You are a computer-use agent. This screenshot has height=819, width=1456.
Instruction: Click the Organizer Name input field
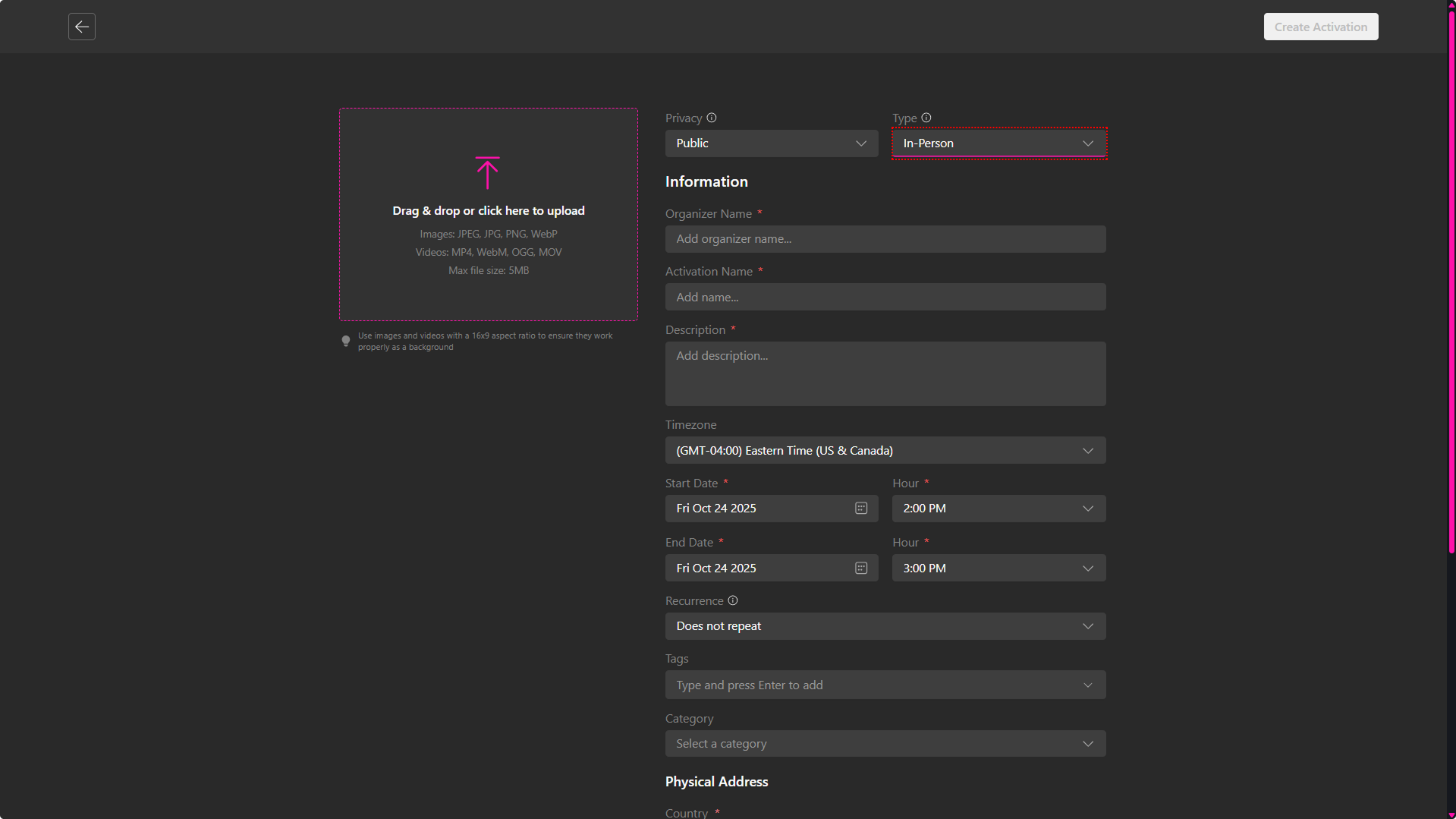point(885,239)
